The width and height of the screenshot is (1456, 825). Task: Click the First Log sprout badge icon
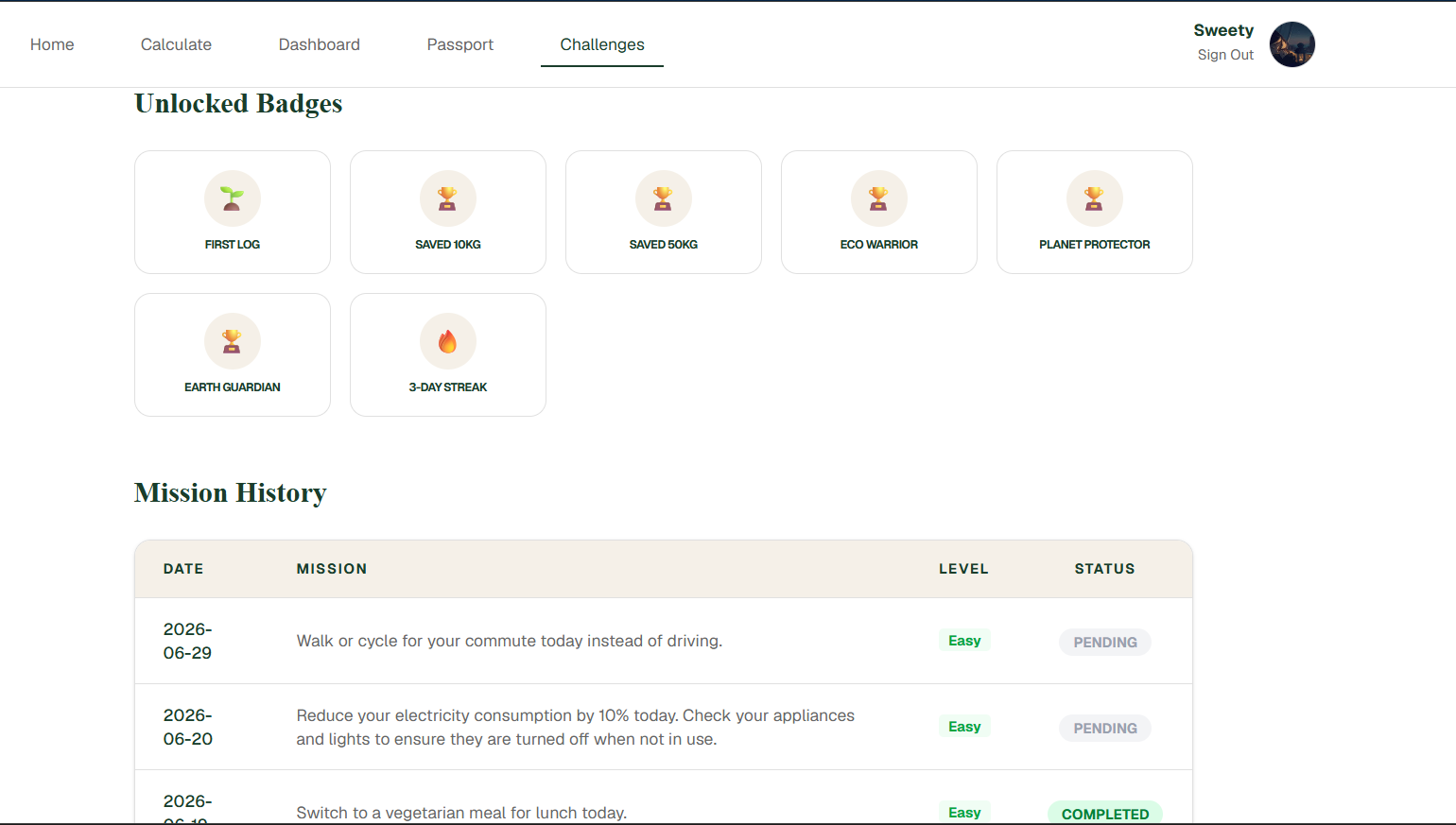coord(233,198)
